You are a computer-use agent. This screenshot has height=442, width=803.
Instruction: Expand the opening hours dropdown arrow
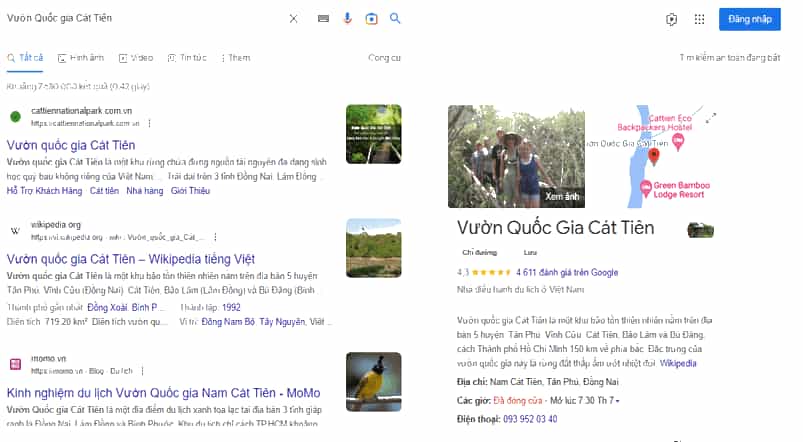(x=618, y=401)
